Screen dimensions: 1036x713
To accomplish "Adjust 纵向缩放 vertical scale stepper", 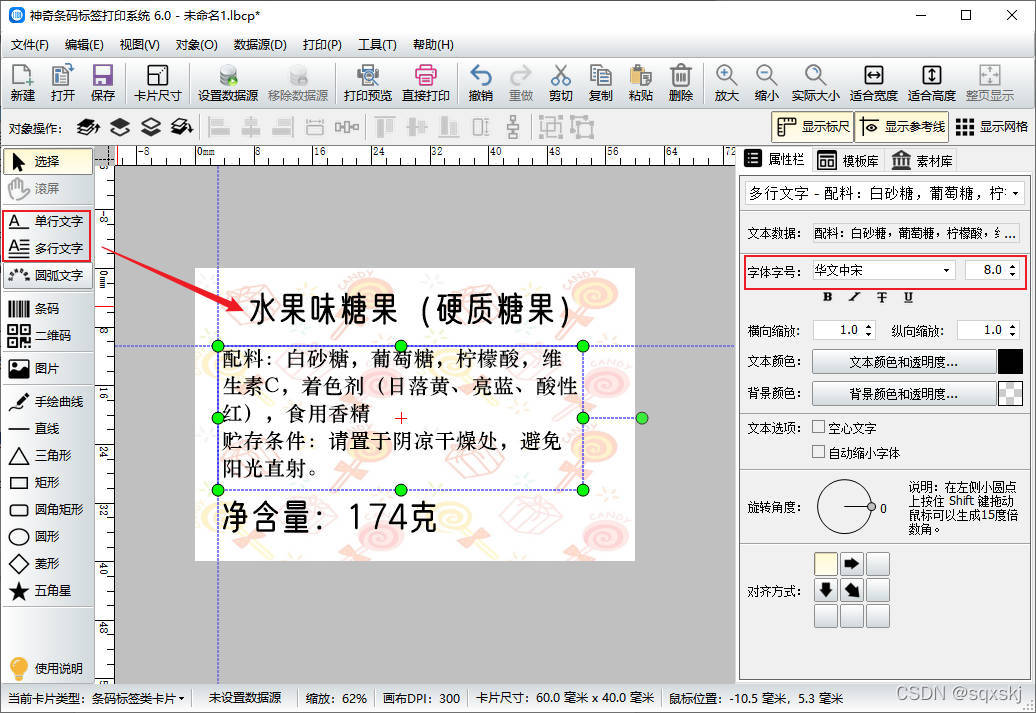I will [x=1013, y=330].
